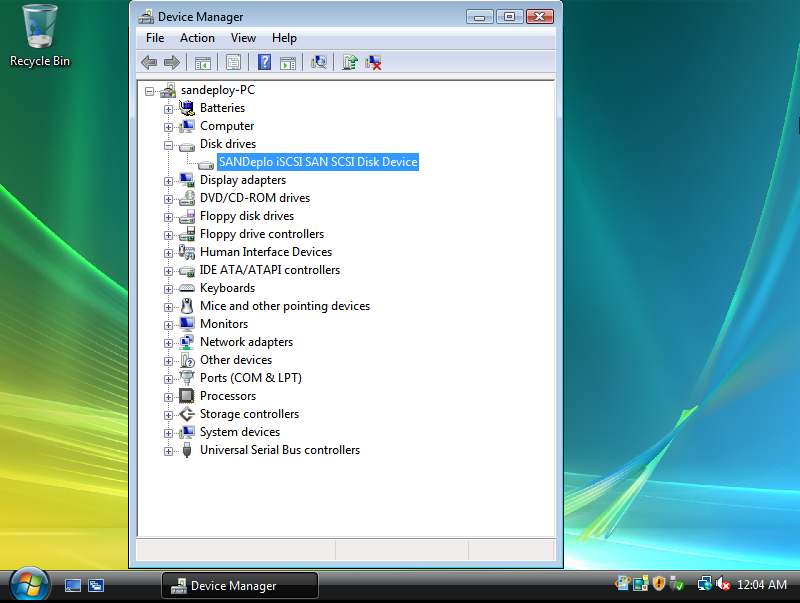Click Show Desktop quick launch icon
Screen dimensions: 800x603
click(x=73, y=586)
